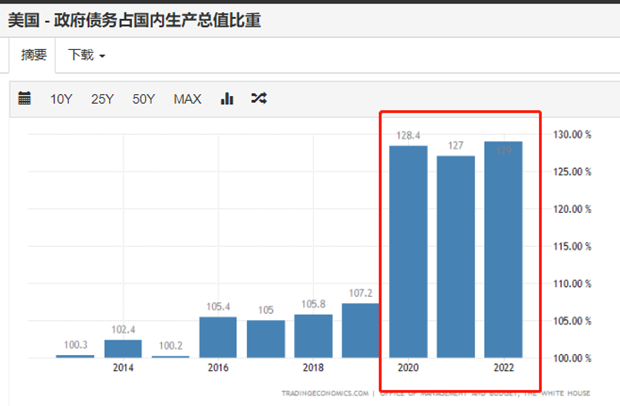Select the 10Y time range
The height and width of the screenshot is (406, 620).
coord(61,99)
